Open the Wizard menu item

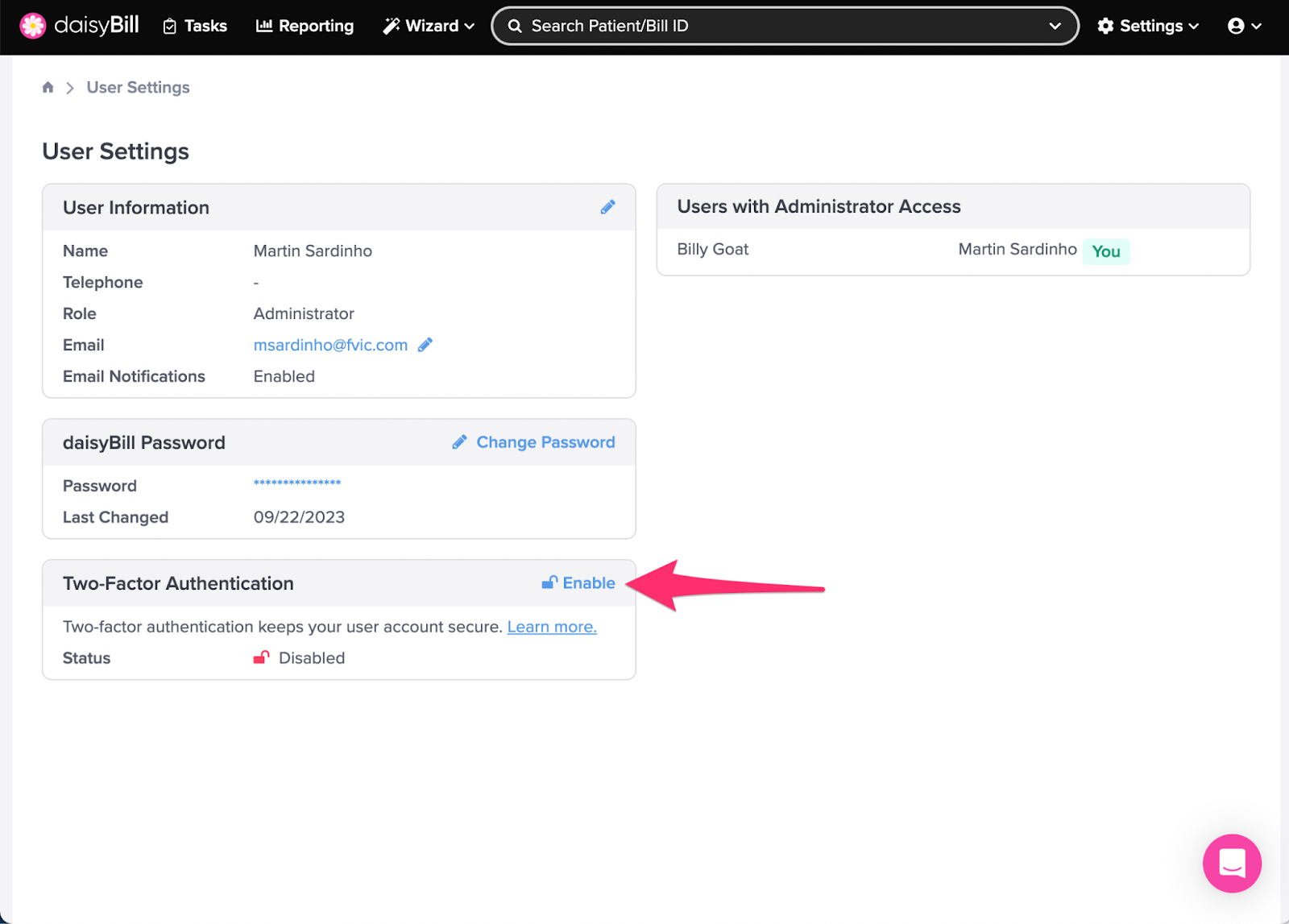tap(428, 25)
